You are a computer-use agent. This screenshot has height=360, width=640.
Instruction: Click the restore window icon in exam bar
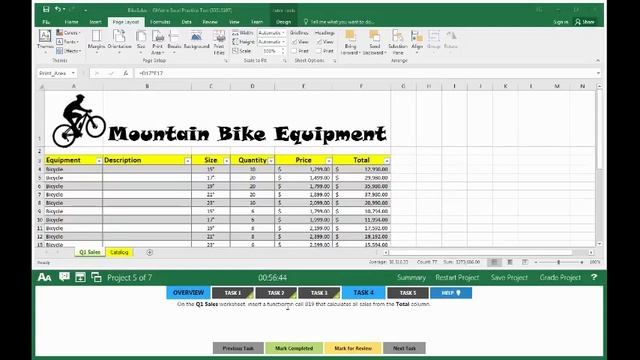[x=96, y=278]
